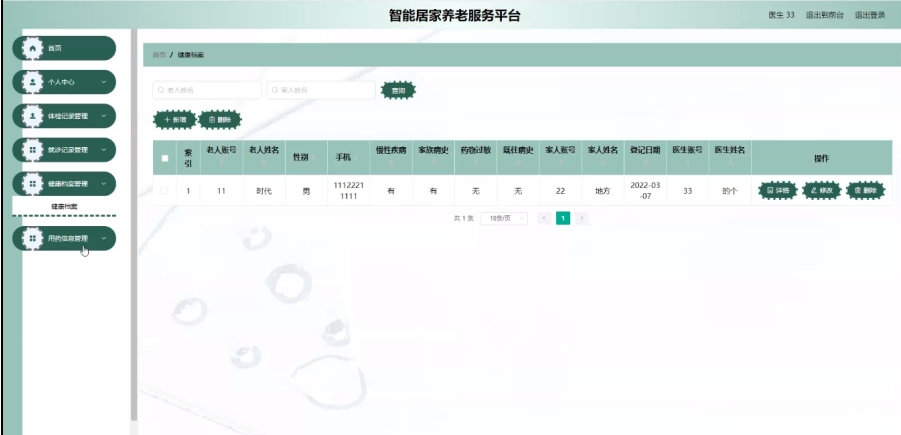Image resolution: width=901 pixels, height=435 pixels.
Task: Open the 10条/页 page size dropdown
Action: [504, 218]
